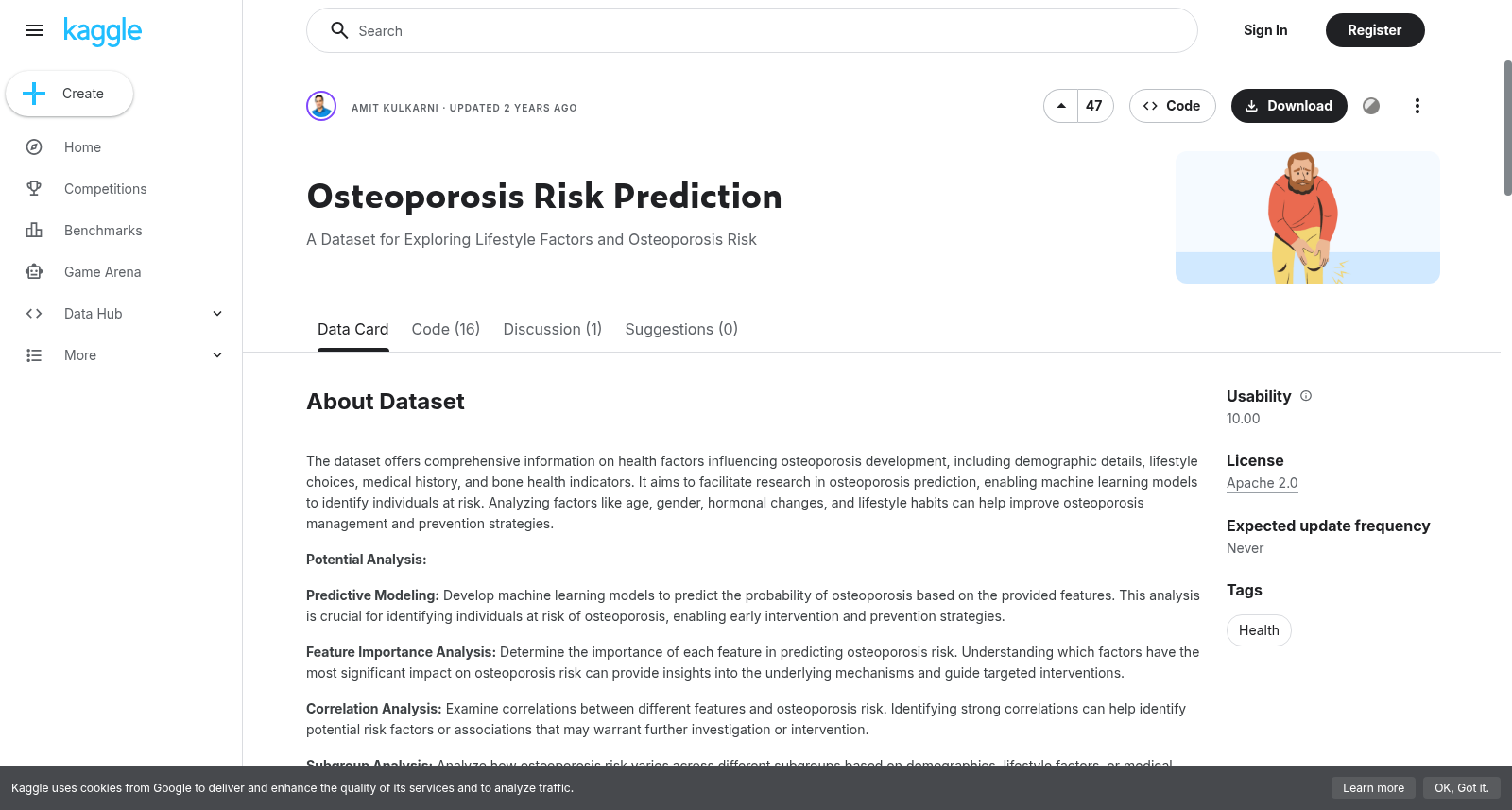Click the upvote arrow icon

(1061, 106)
